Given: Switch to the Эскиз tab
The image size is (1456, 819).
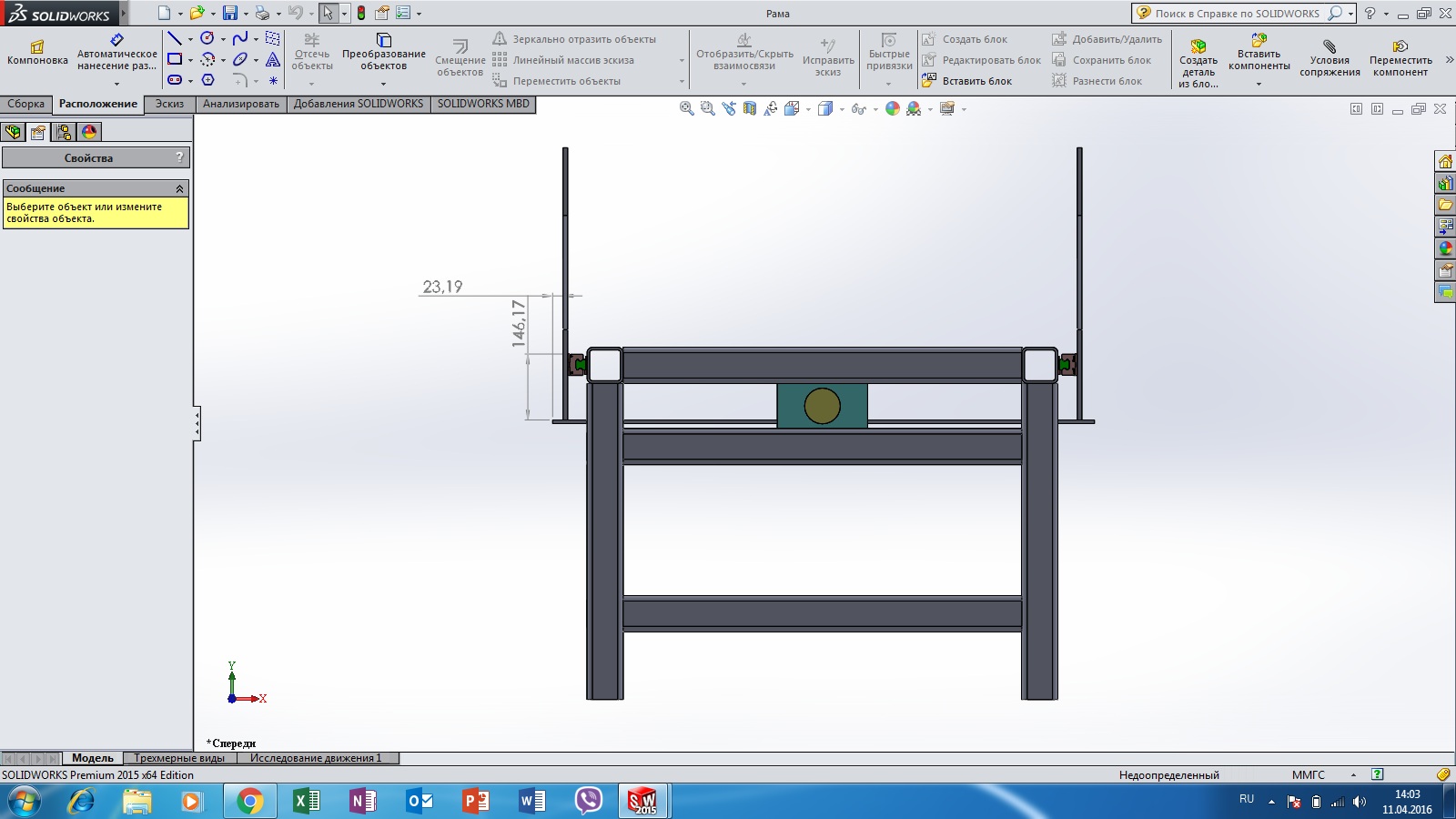Looking at the screenshot, I should [169, 104].
